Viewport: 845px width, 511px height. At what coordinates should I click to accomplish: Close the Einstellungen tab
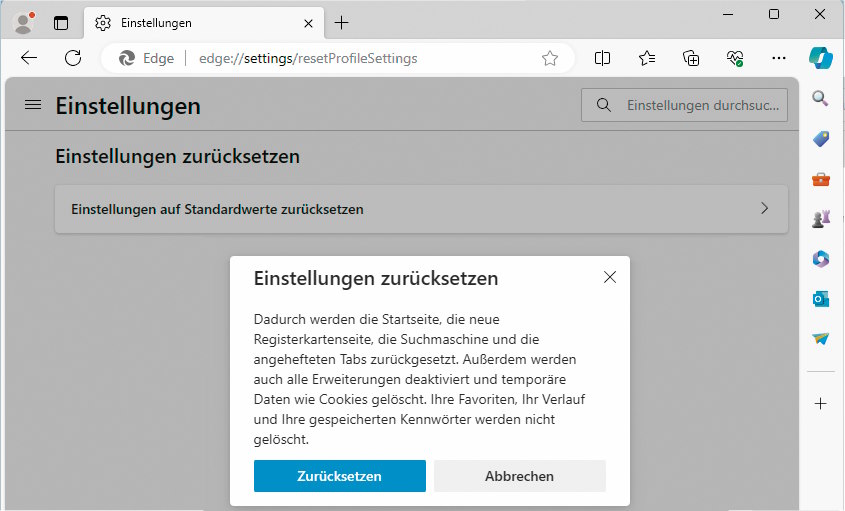(x=308, y=23)
